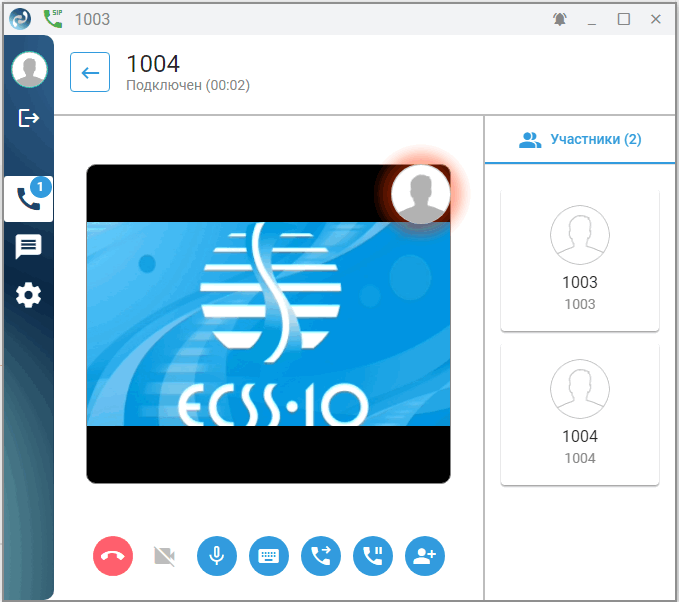The width and height of the screenshot is (679, 602).
Task: Transfer the call to another number
Action: [x=320, y=556]
